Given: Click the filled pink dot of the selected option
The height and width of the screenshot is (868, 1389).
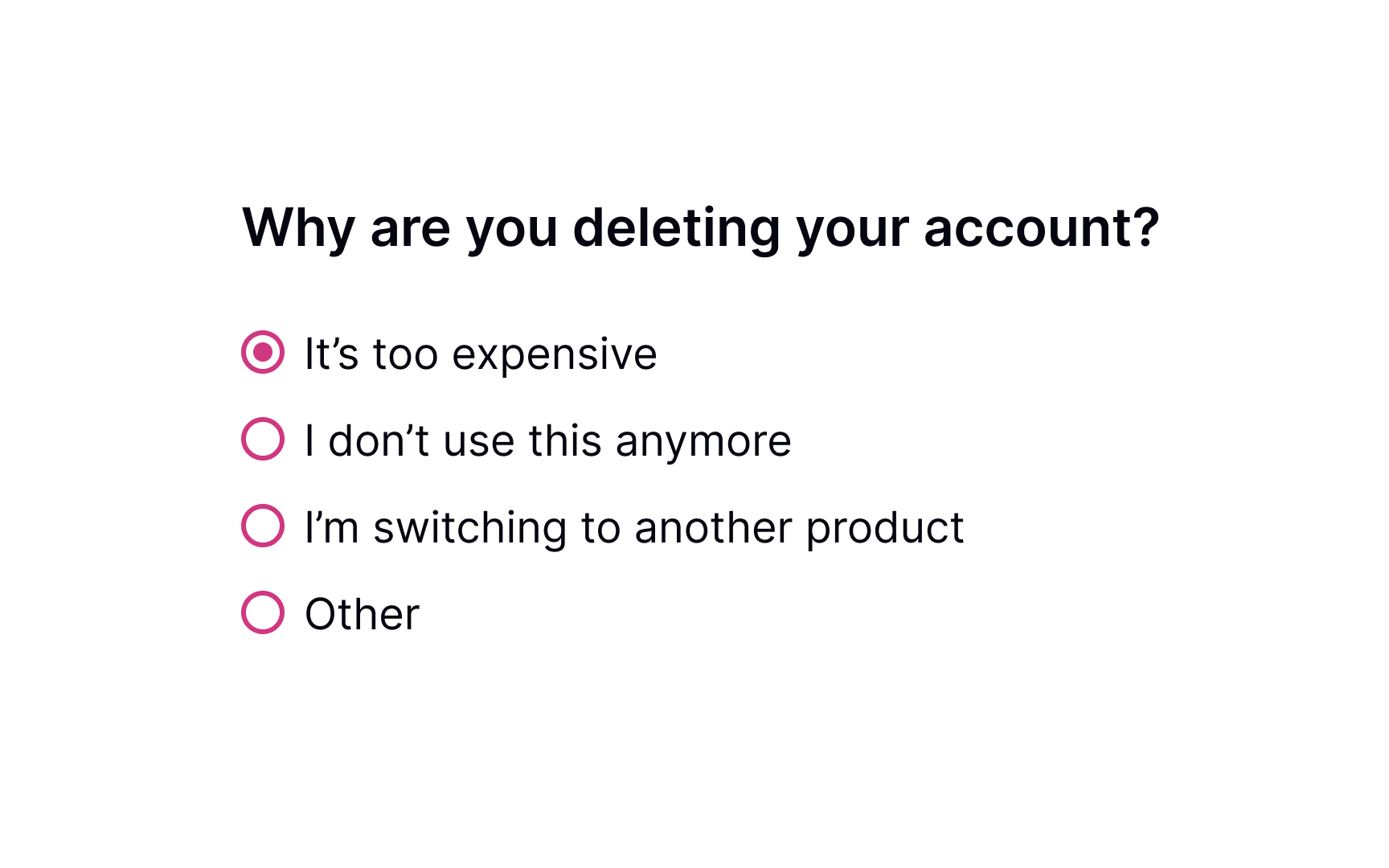Looking at the screenshot, I should click(263, 352).
